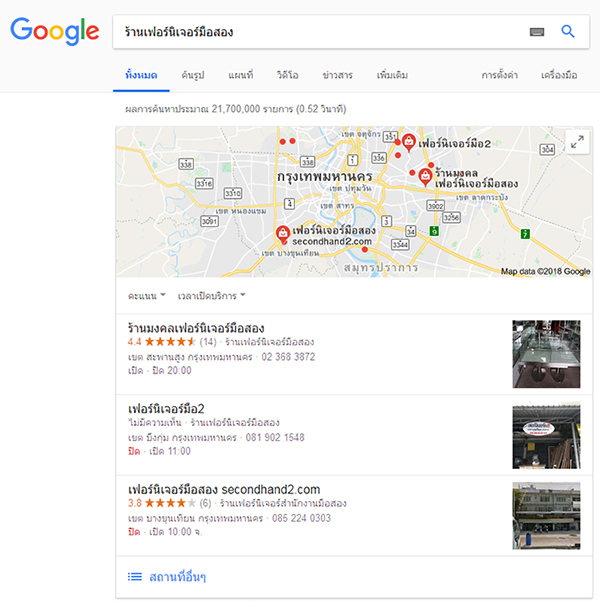Click the list icon beside สถานที่อื่นๆ
Screen dimensions: 600x603
pyautogui.click(x=135, y=576)
